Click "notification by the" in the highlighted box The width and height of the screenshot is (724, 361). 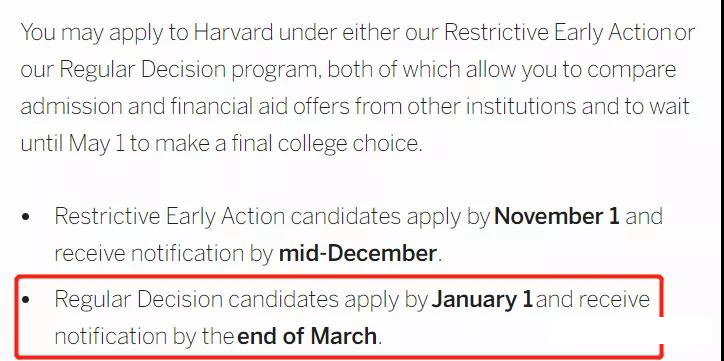(144, 337)
